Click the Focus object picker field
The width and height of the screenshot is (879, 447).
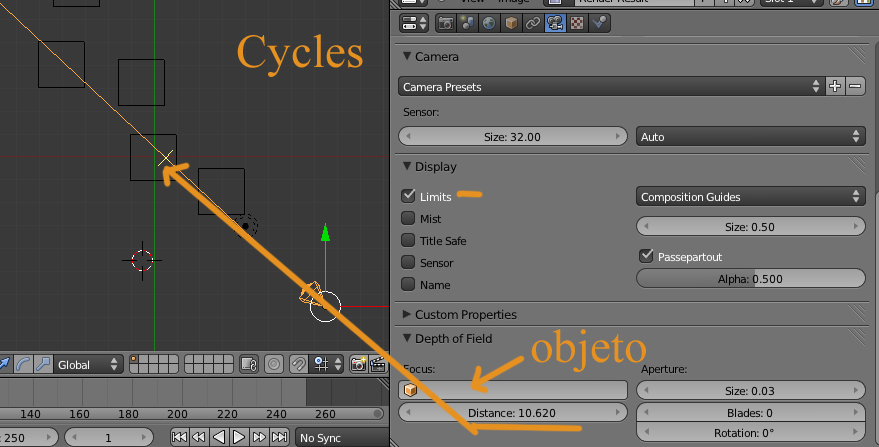(x=512, y=390)
